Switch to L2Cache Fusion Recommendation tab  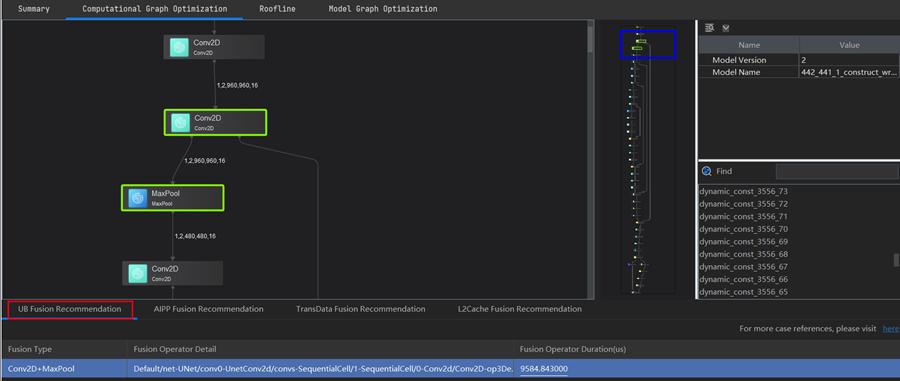pyautogui.click(x=519, y=309)
